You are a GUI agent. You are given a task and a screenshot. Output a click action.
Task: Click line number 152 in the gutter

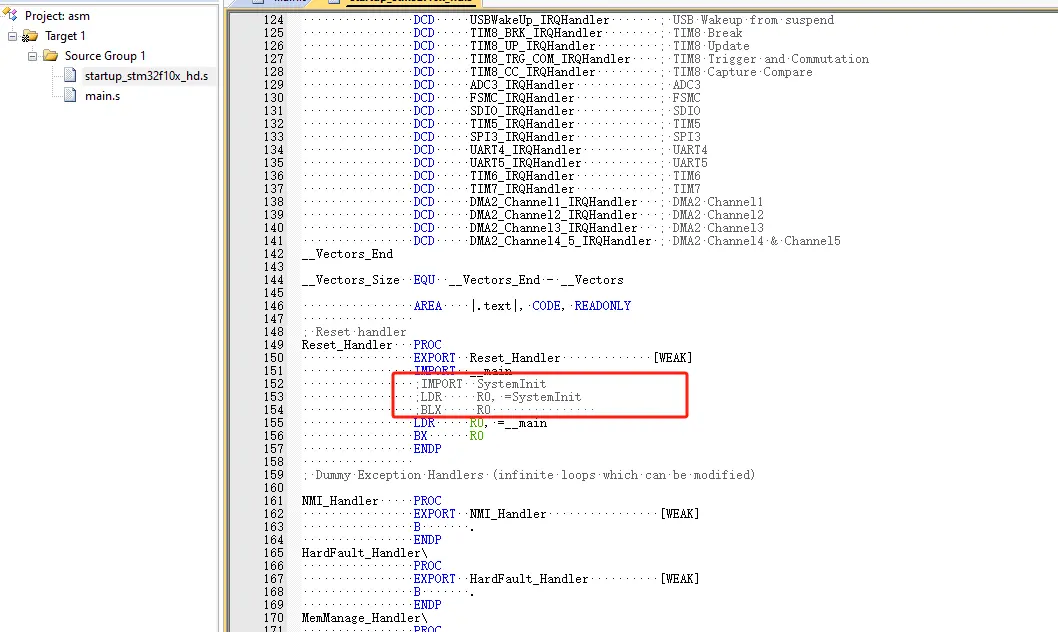click(273, 384)
